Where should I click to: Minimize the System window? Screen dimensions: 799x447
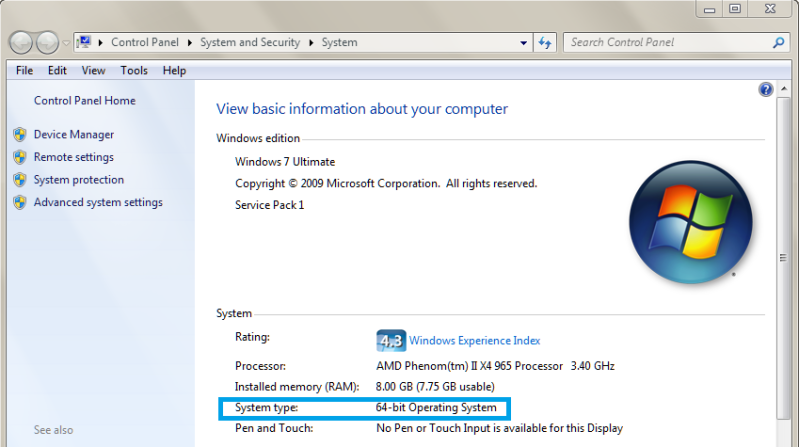point(709,9)
